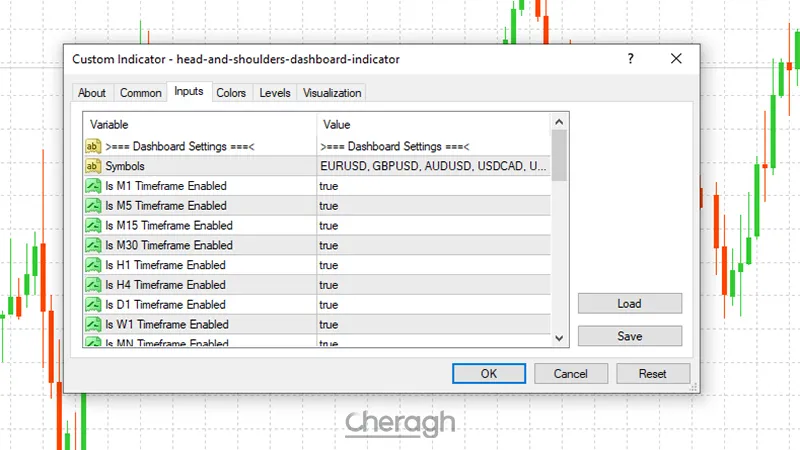Click the Dashboard Settings string icon
Viewport: 800px width, 450px height.
click(93, 146)
